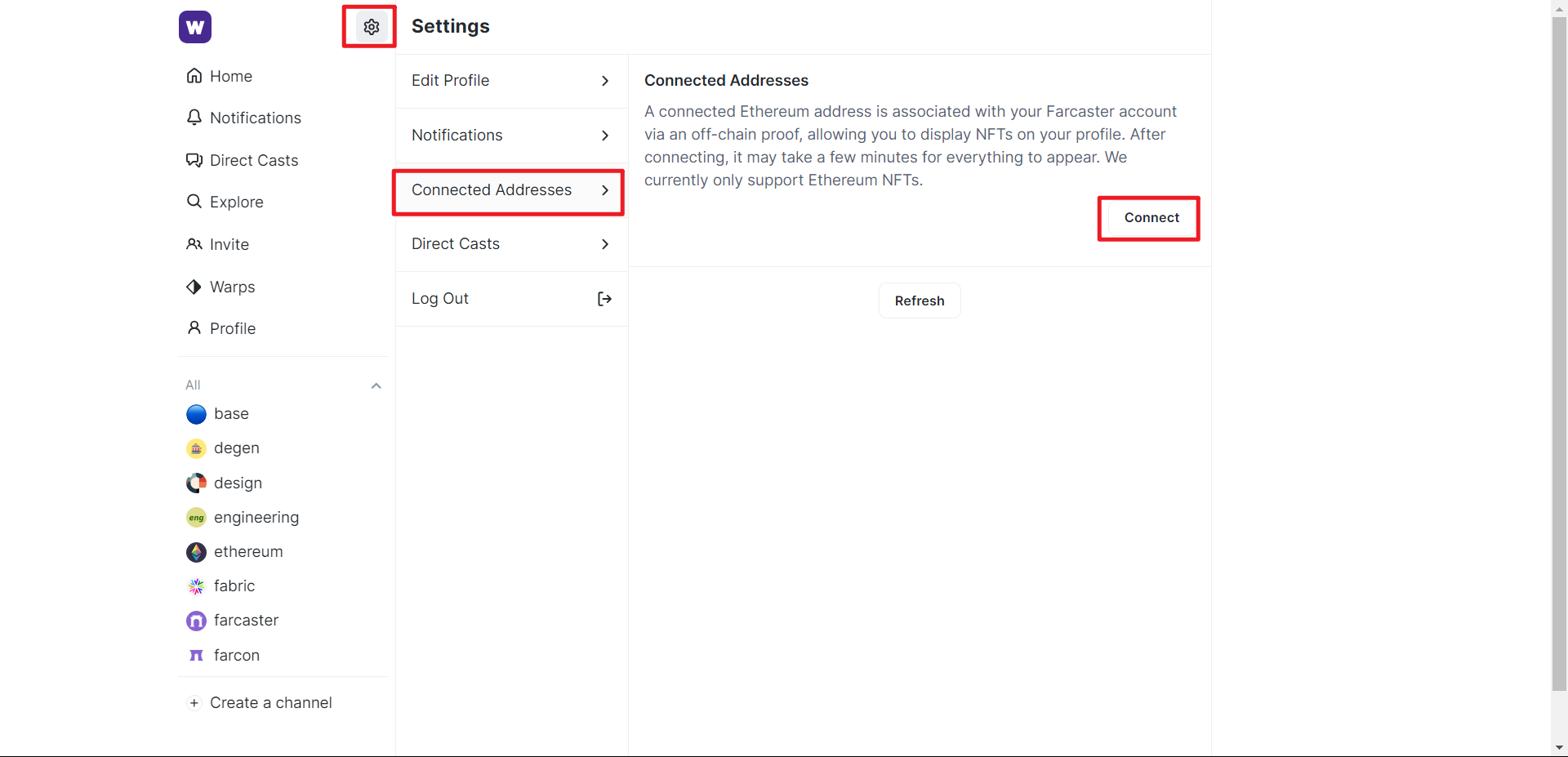Click the fabric channel star icon
Screen dimensions: 1568x757
click(x=196, y=586)
